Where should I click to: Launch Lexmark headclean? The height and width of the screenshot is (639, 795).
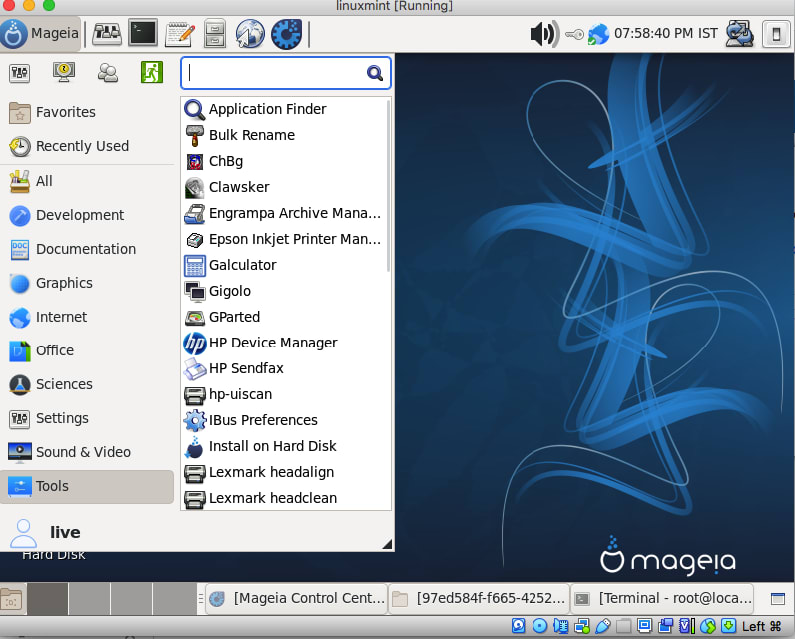[284, 498]
